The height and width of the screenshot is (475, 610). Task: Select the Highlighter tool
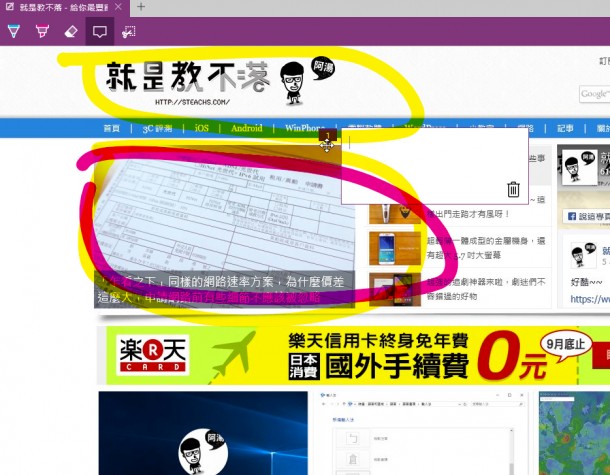tap(42, 31)
